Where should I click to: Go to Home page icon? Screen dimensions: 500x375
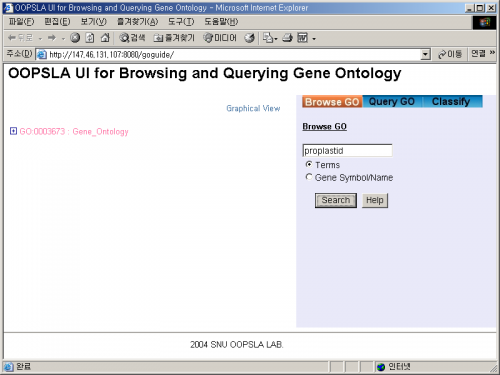tap(105, 38)
